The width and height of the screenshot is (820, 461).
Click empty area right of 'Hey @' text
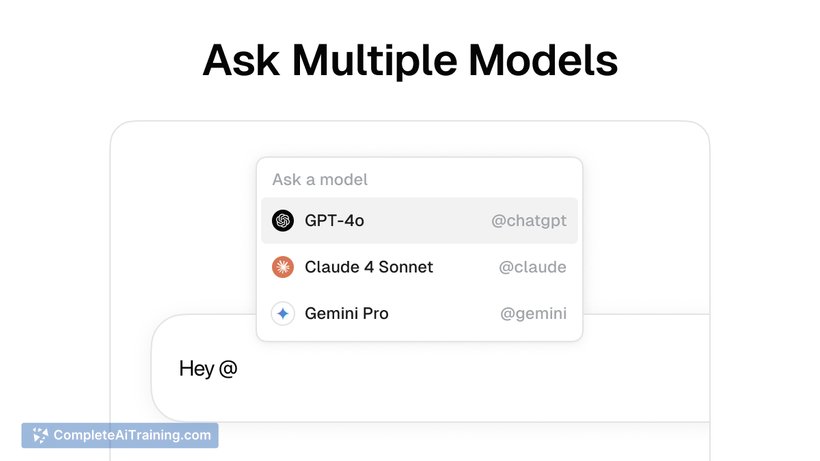[471, 368]
